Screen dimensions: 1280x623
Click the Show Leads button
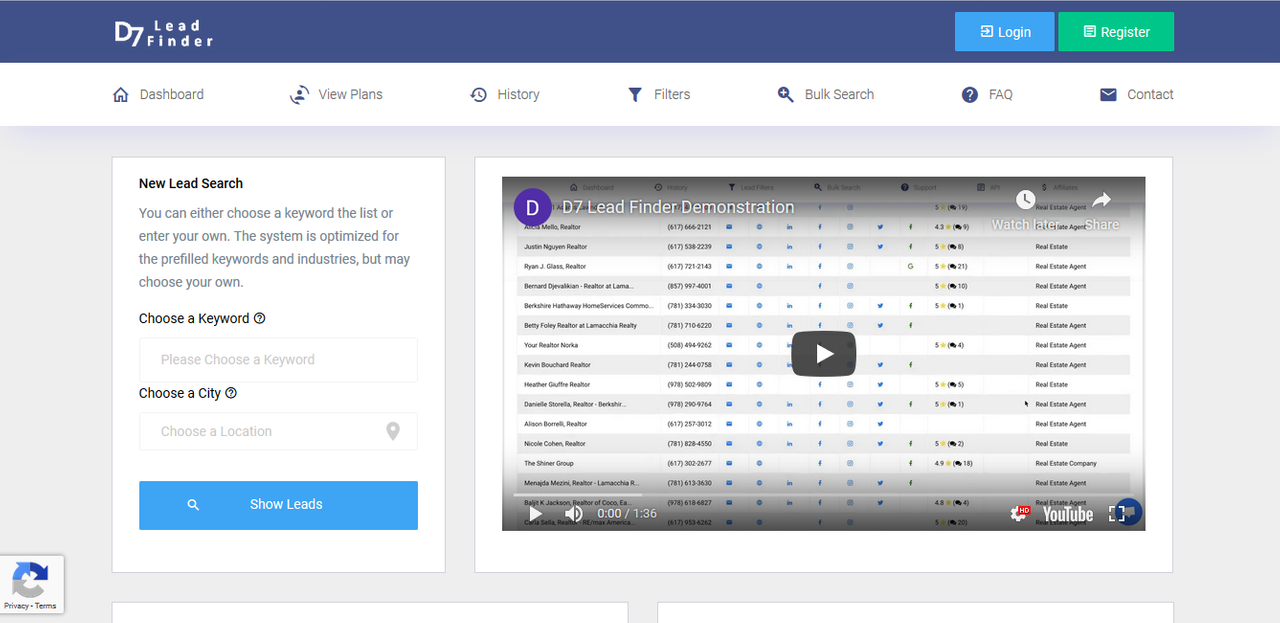tap(278, 505)
